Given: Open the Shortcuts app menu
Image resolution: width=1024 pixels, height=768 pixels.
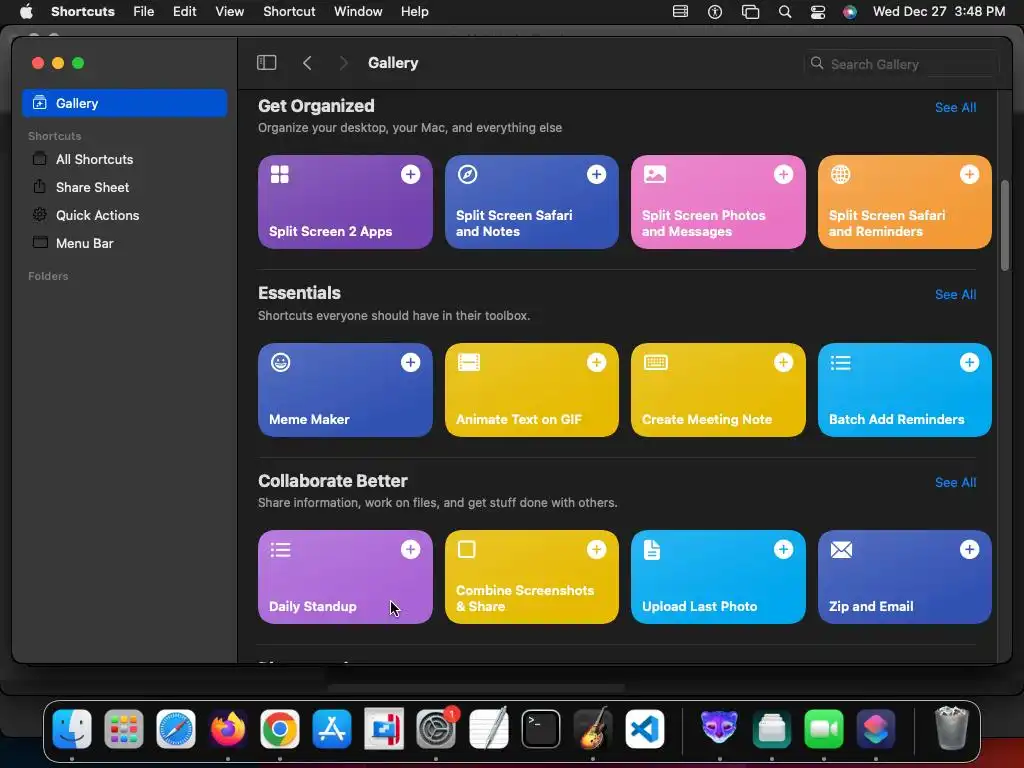Looking at the screenshot, I should point(83,11).
